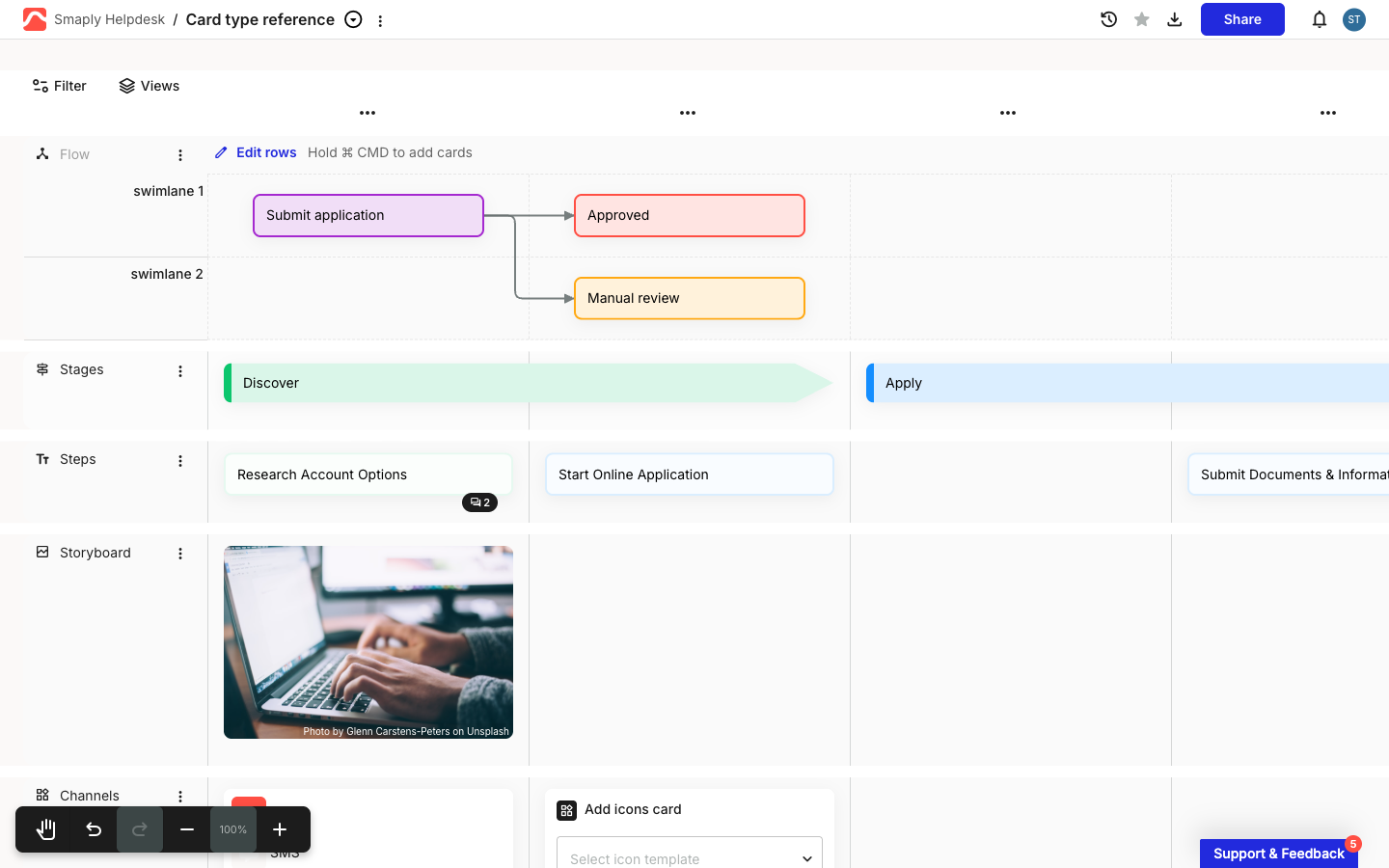The height and width of the screenshot is (868, 1389).
Task: Click the Share button
Action: tap(1242, 19)
